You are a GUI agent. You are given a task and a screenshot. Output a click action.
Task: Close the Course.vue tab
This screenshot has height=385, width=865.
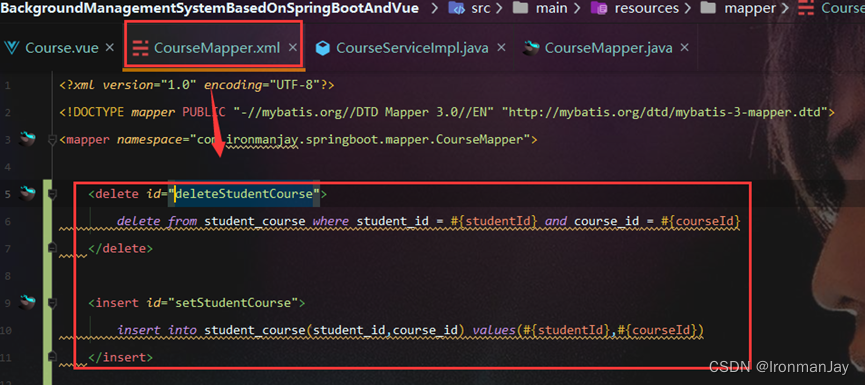point(110,47)
